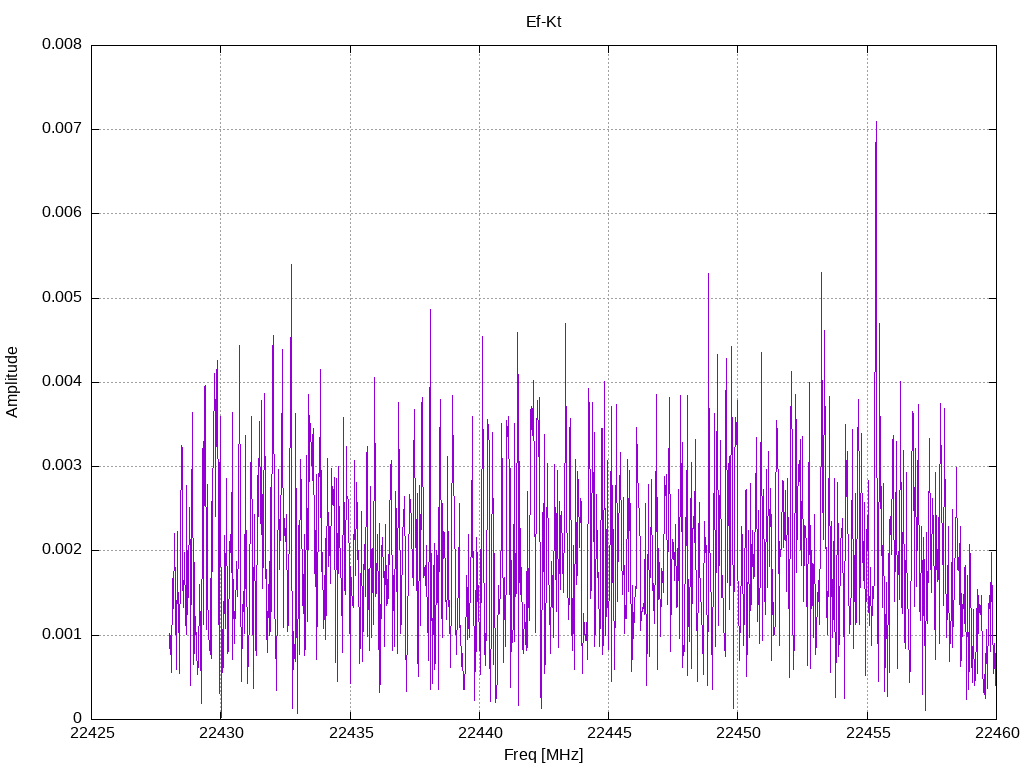Click the tallest spectrum peak tip above 0.007
Image resolution: width=1024 pixels, height=768 pixels.
point(876,122)
